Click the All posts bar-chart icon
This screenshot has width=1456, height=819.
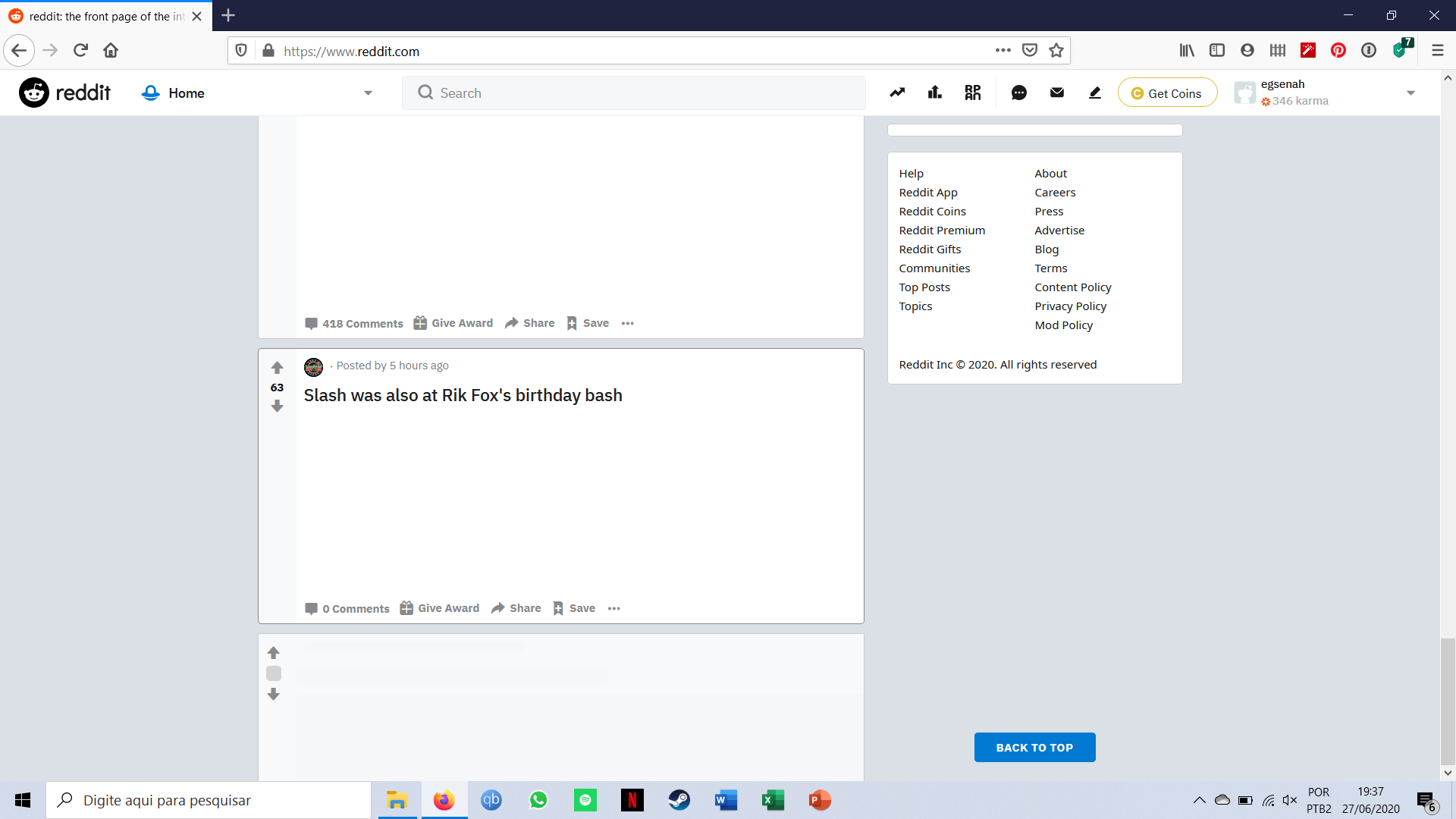[934, 93]
